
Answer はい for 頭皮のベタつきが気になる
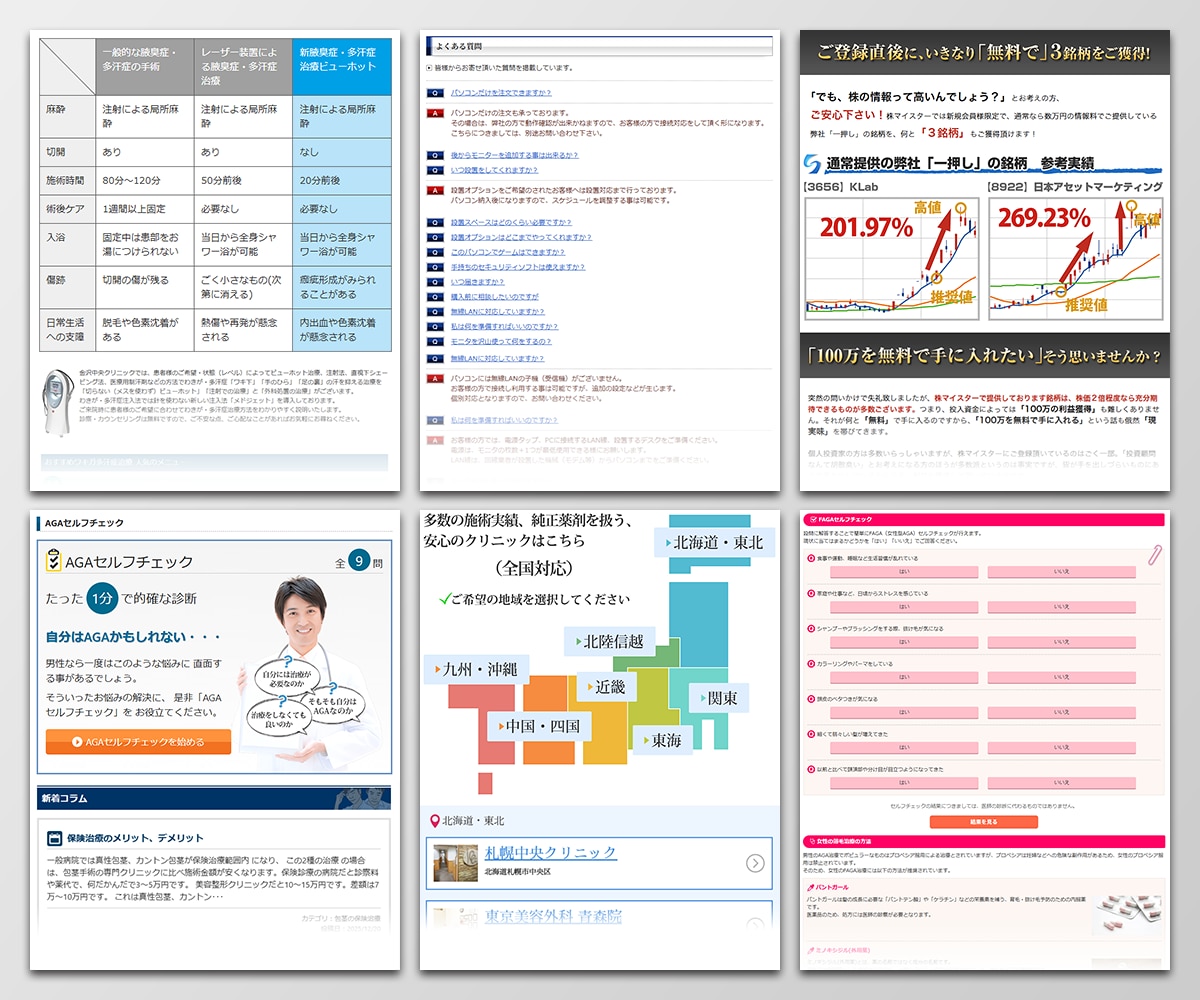point(903,712)
